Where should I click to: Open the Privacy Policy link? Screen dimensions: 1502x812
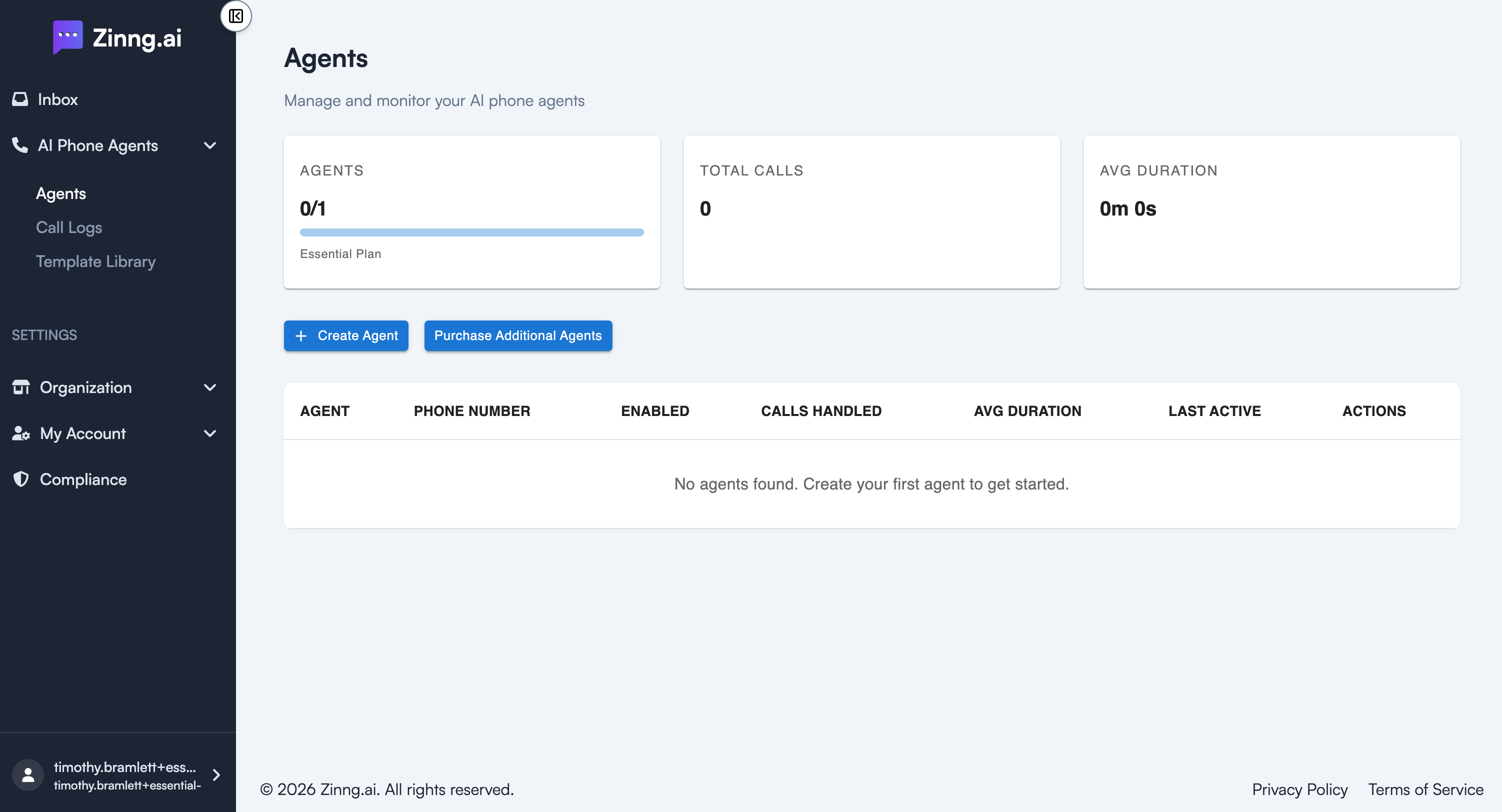(1299, 789)
